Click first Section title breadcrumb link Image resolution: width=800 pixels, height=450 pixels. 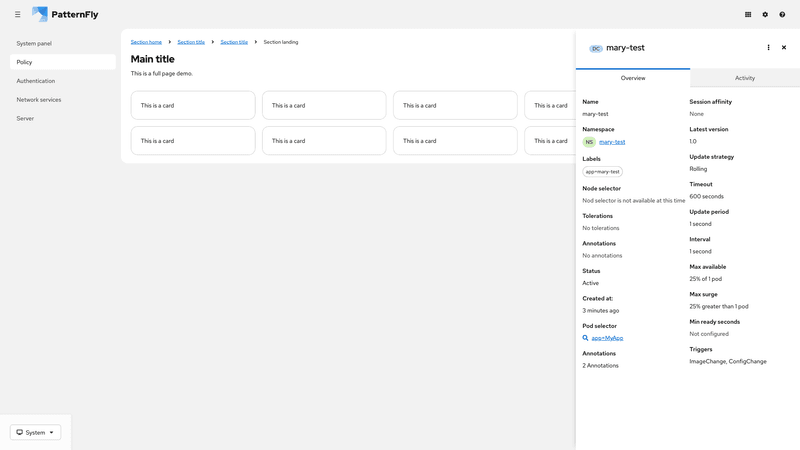[x=191, y=42]
